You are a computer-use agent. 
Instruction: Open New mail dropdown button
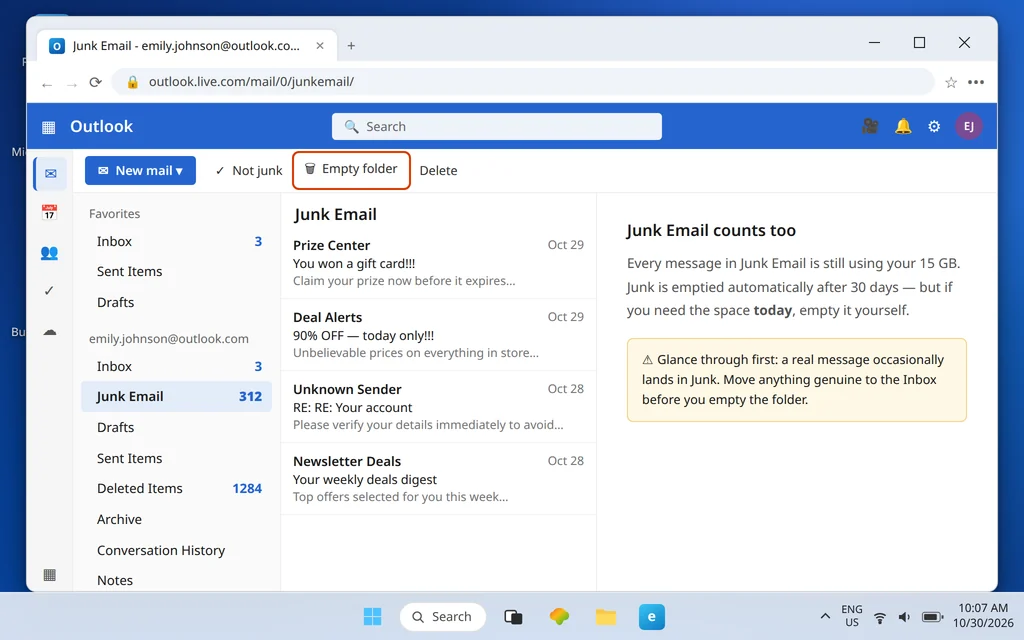click(140, 170)
